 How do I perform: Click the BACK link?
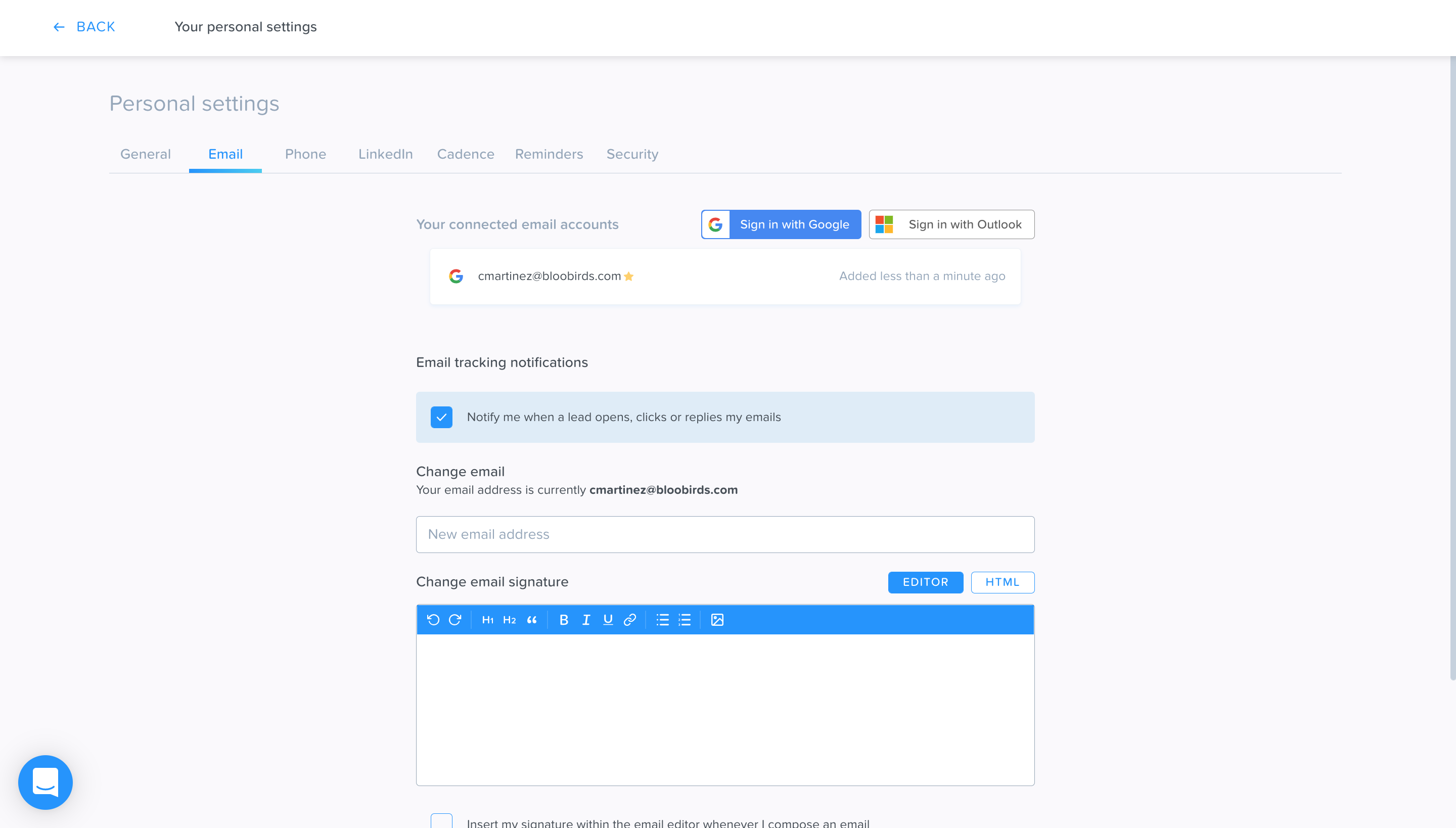pos(83,27)
